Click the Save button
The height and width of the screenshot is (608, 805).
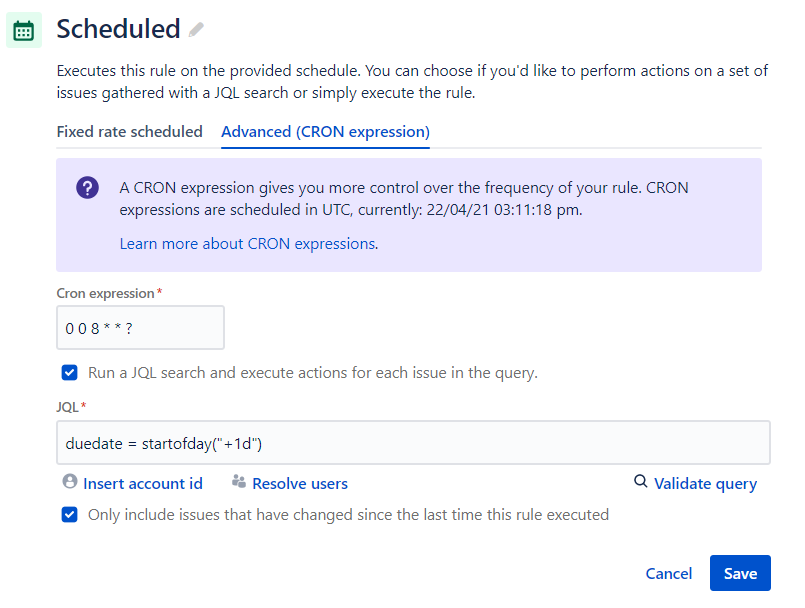click(x=740, y=573)
